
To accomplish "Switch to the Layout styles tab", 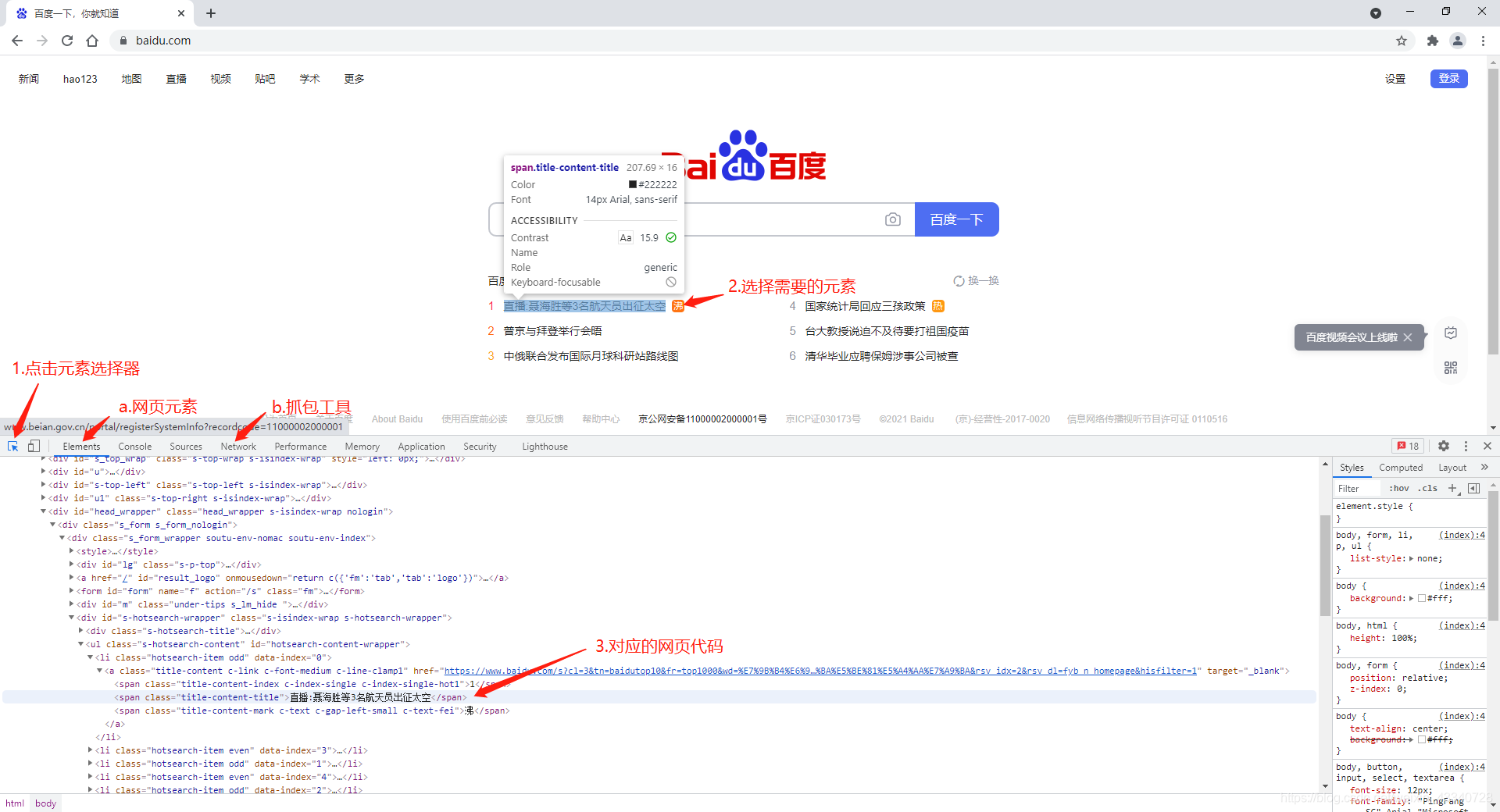I will (x=1452, y=468).
